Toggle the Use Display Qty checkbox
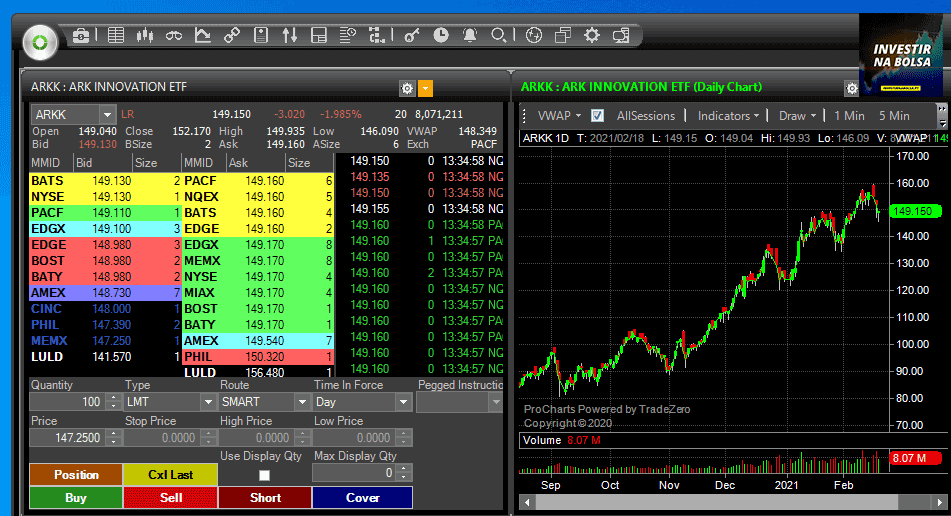This screenshot has height=516, width=951. click(x=264, y=475)
